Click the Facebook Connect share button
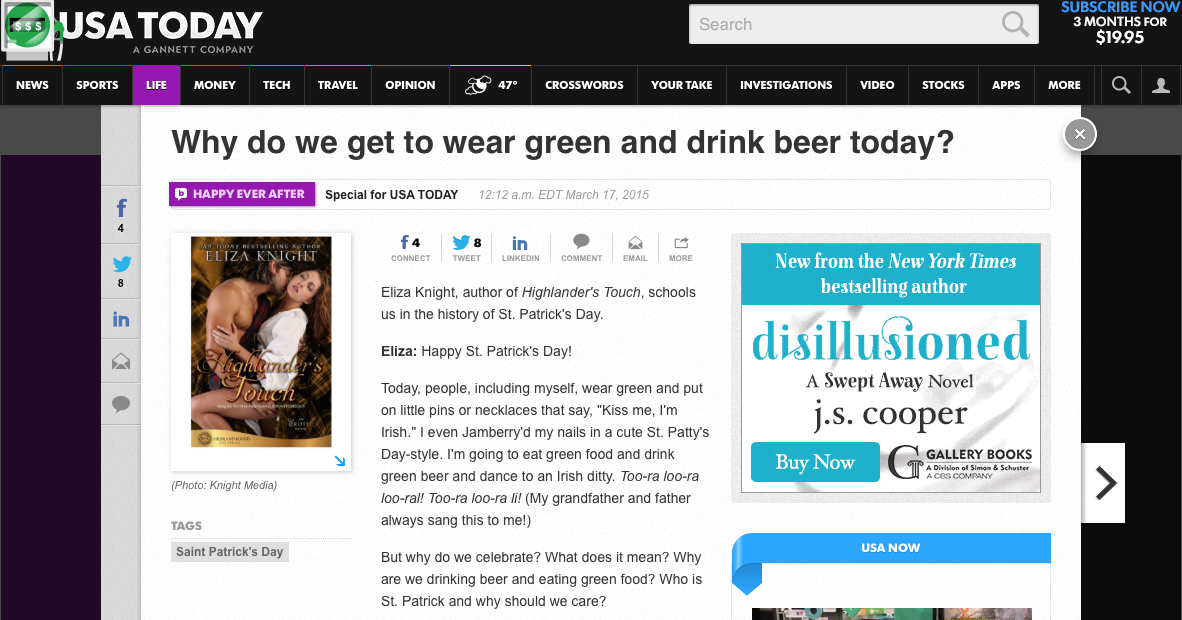The image size is (1182, 620). click(x=410, y=248)
